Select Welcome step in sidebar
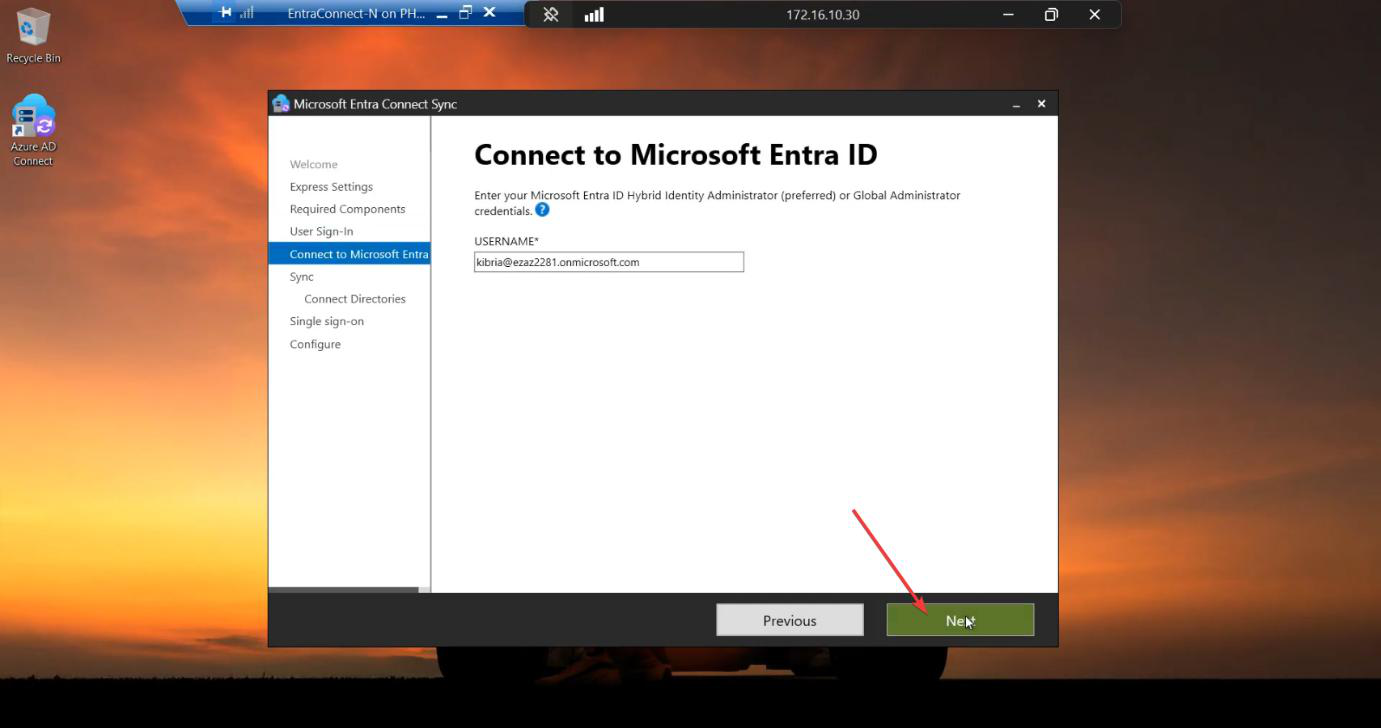The width and height of the screenshot is (1381, 728). [x=314, y=164]
